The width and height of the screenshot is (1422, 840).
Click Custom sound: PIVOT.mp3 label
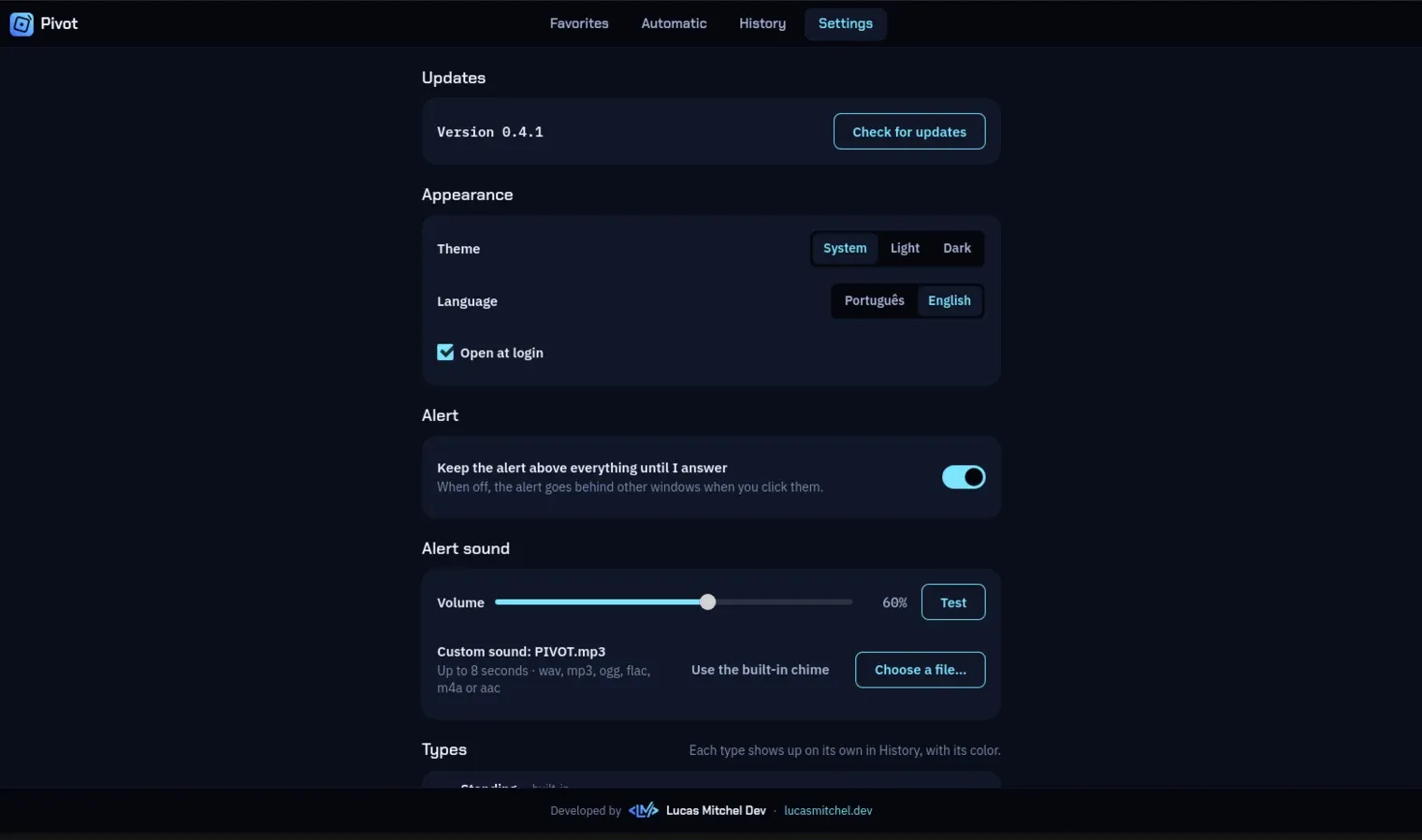(521, 651)
